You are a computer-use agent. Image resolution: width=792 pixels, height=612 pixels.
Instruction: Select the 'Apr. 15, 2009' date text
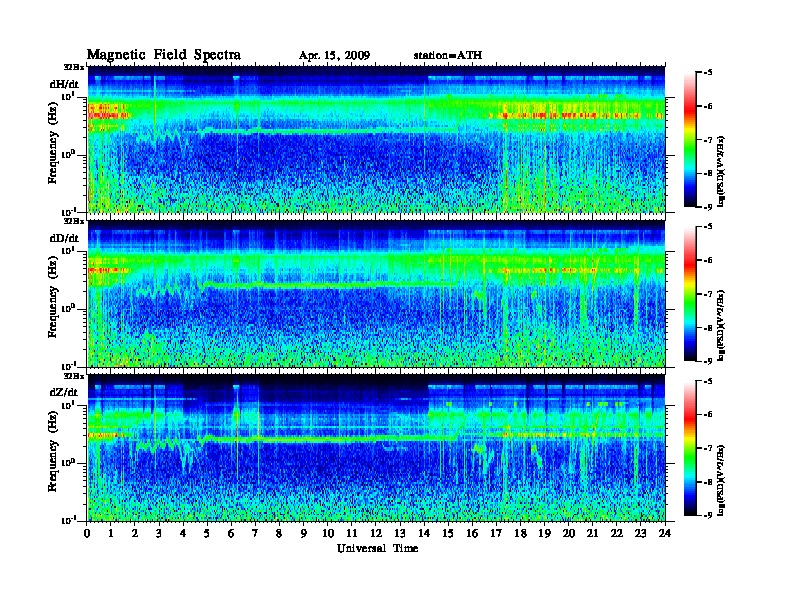point(334,56)
